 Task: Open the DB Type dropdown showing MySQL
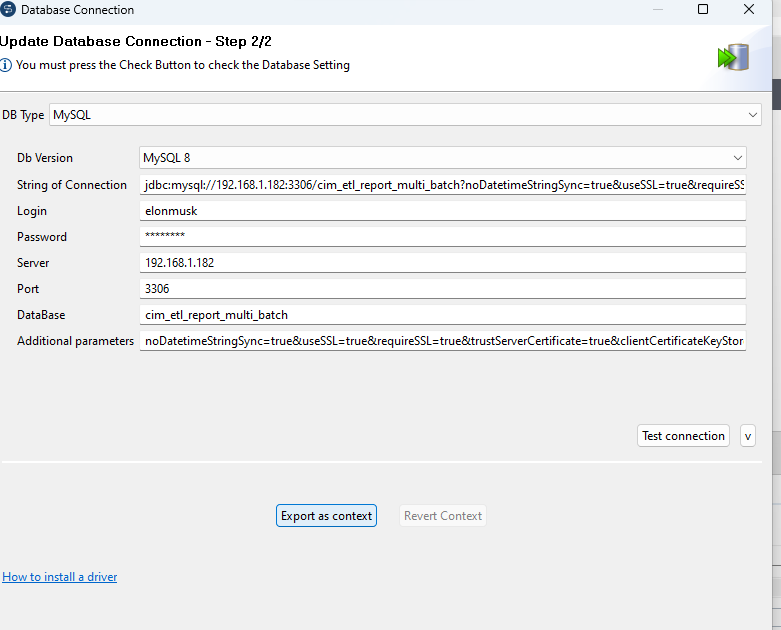[753, 115]
